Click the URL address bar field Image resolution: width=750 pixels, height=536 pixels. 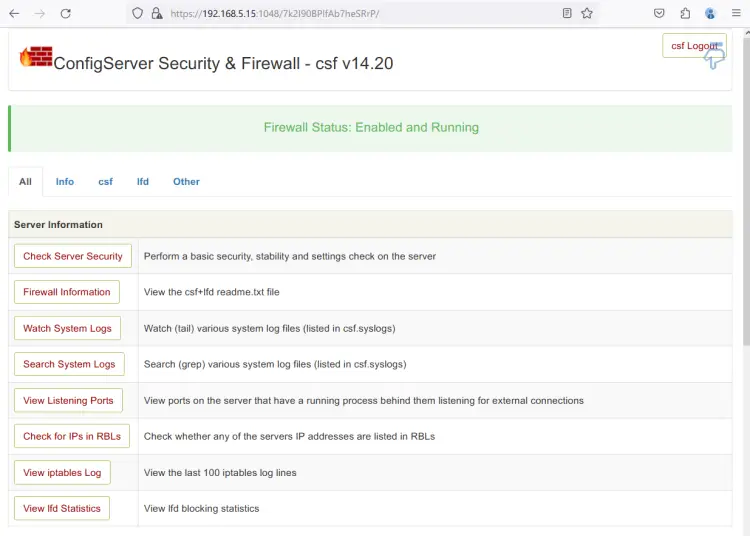click(360, 14)
